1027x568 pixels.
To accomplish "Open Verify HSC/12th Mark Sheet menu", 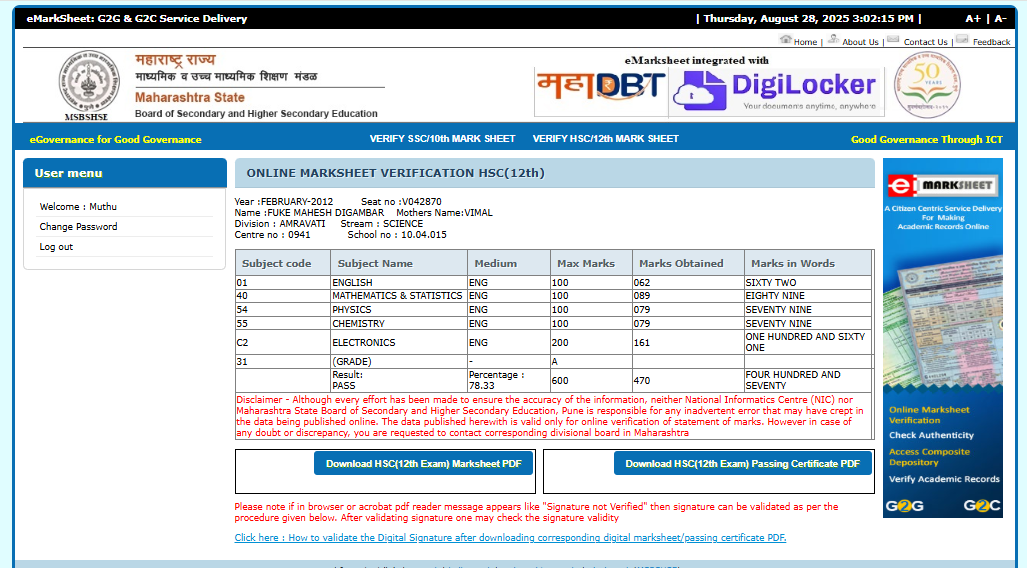I will pyautogui.click(x=605, y=139).
